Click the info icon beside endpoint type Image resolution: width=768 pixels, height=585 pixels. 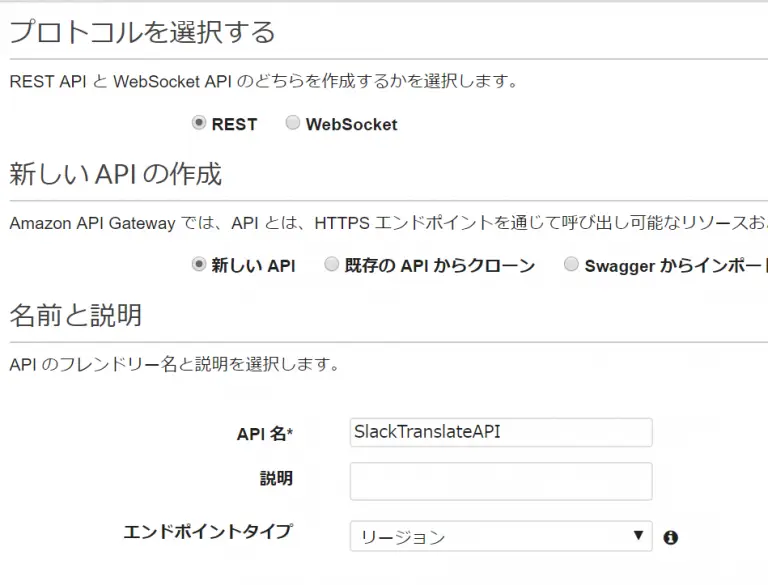tap(671, 537)
